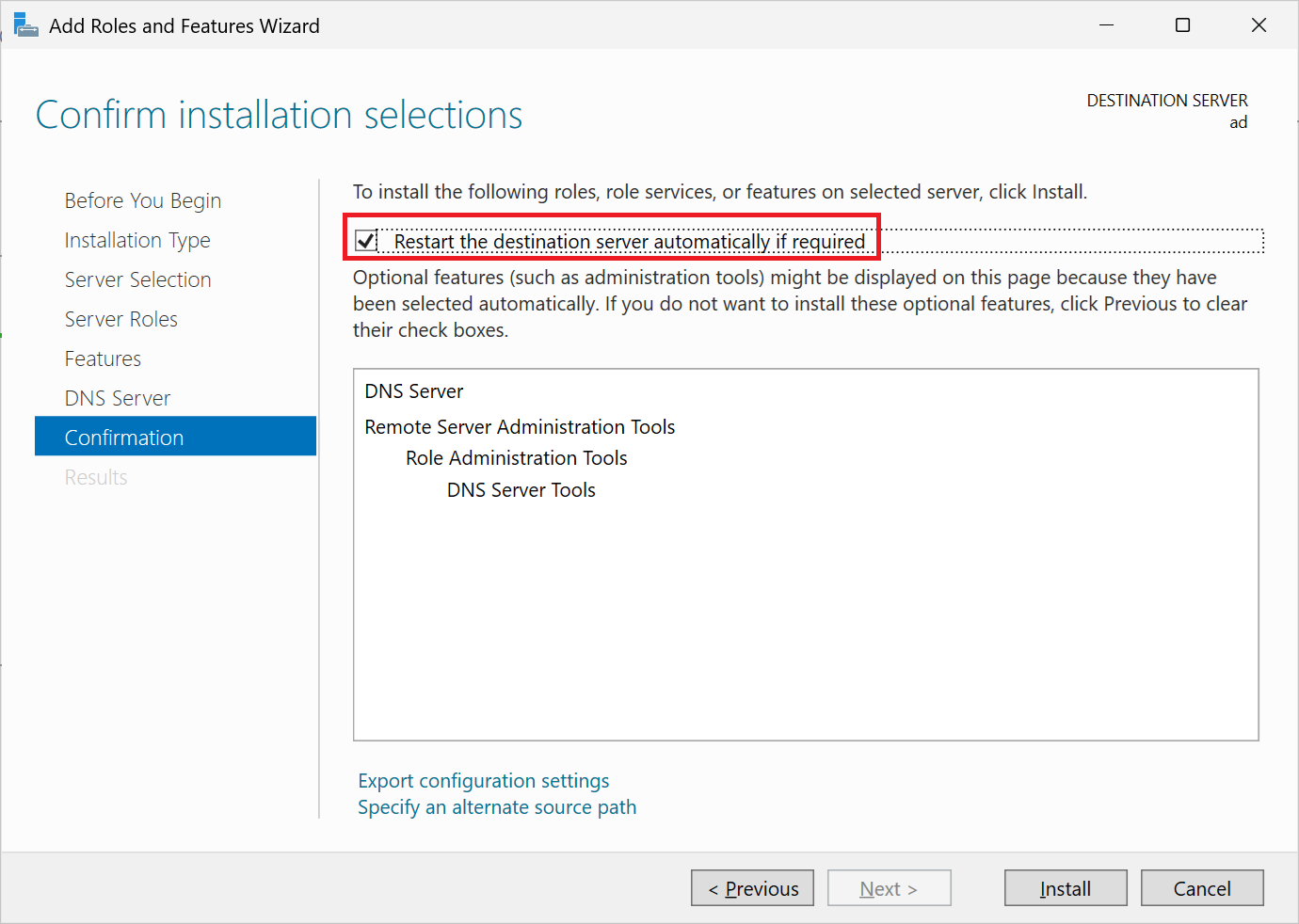The image size is (1299, 924).
Task: Click the destination server label 'ad'
Action: coord(1238,121)
